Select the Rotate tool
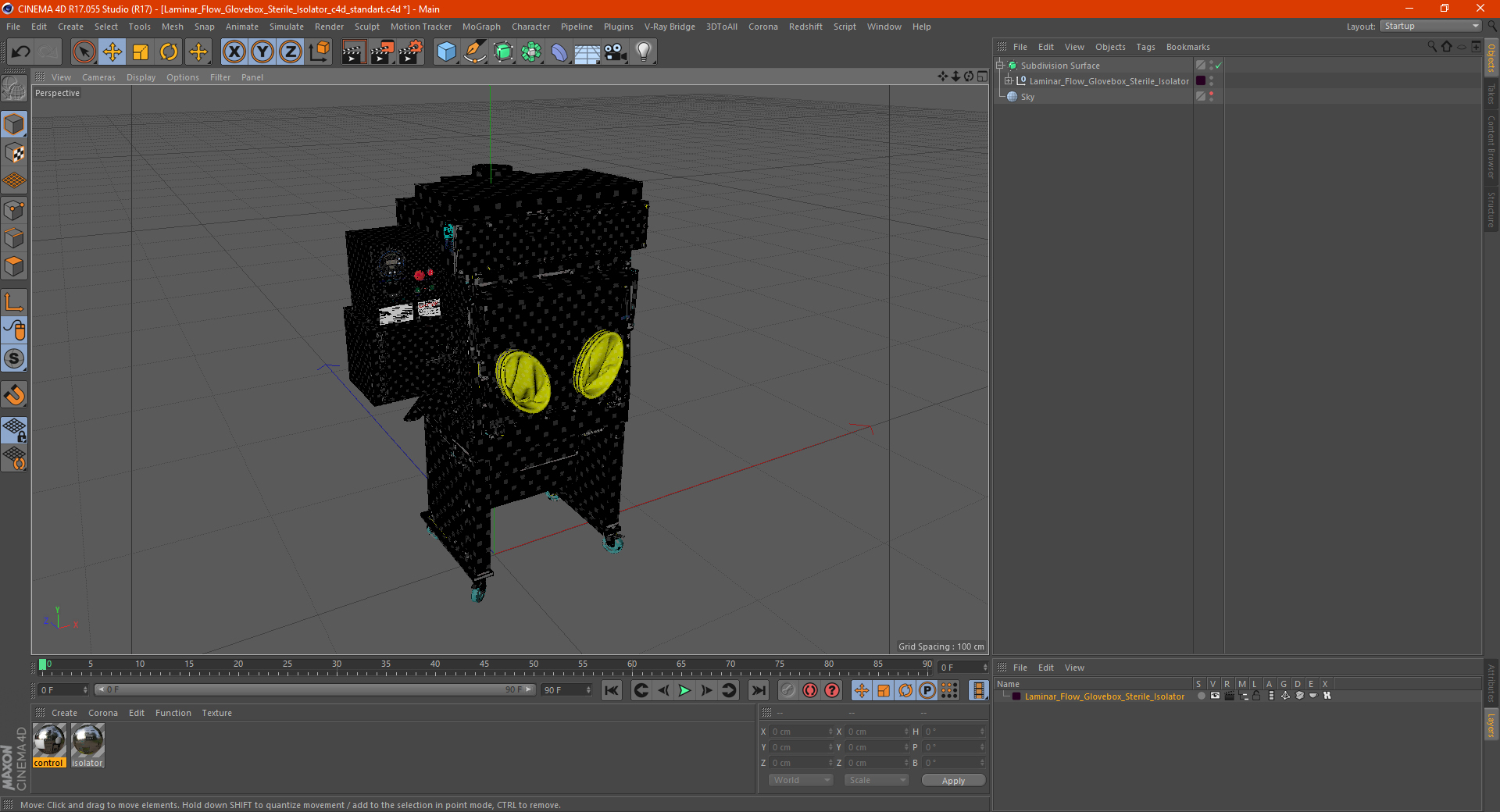 pyautogui.click(x=169, y=52)
